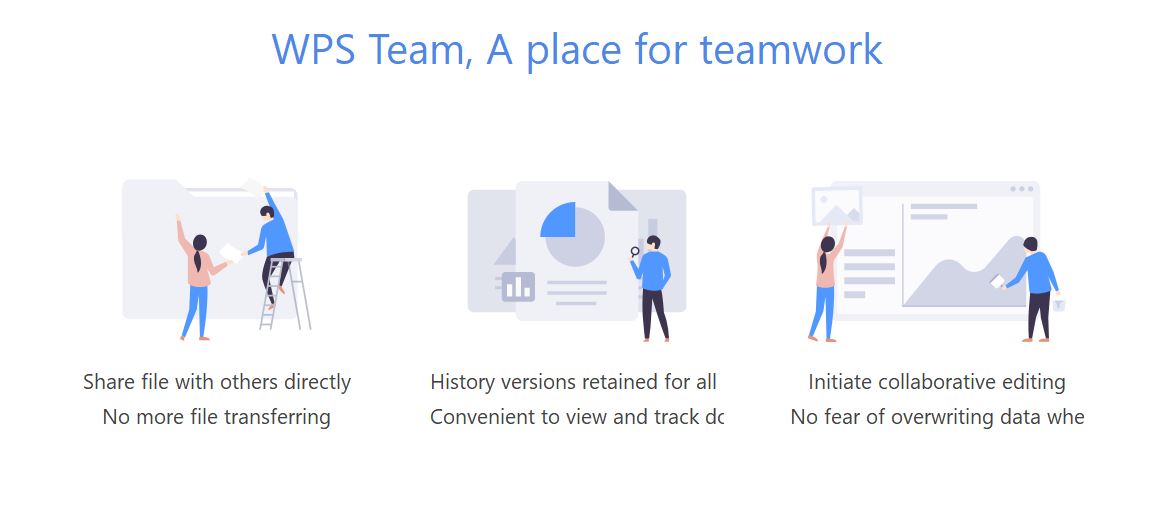Click 'No fear of overwriting data' text
This screenshot has width=1170, height=527.
coord(914,416)
